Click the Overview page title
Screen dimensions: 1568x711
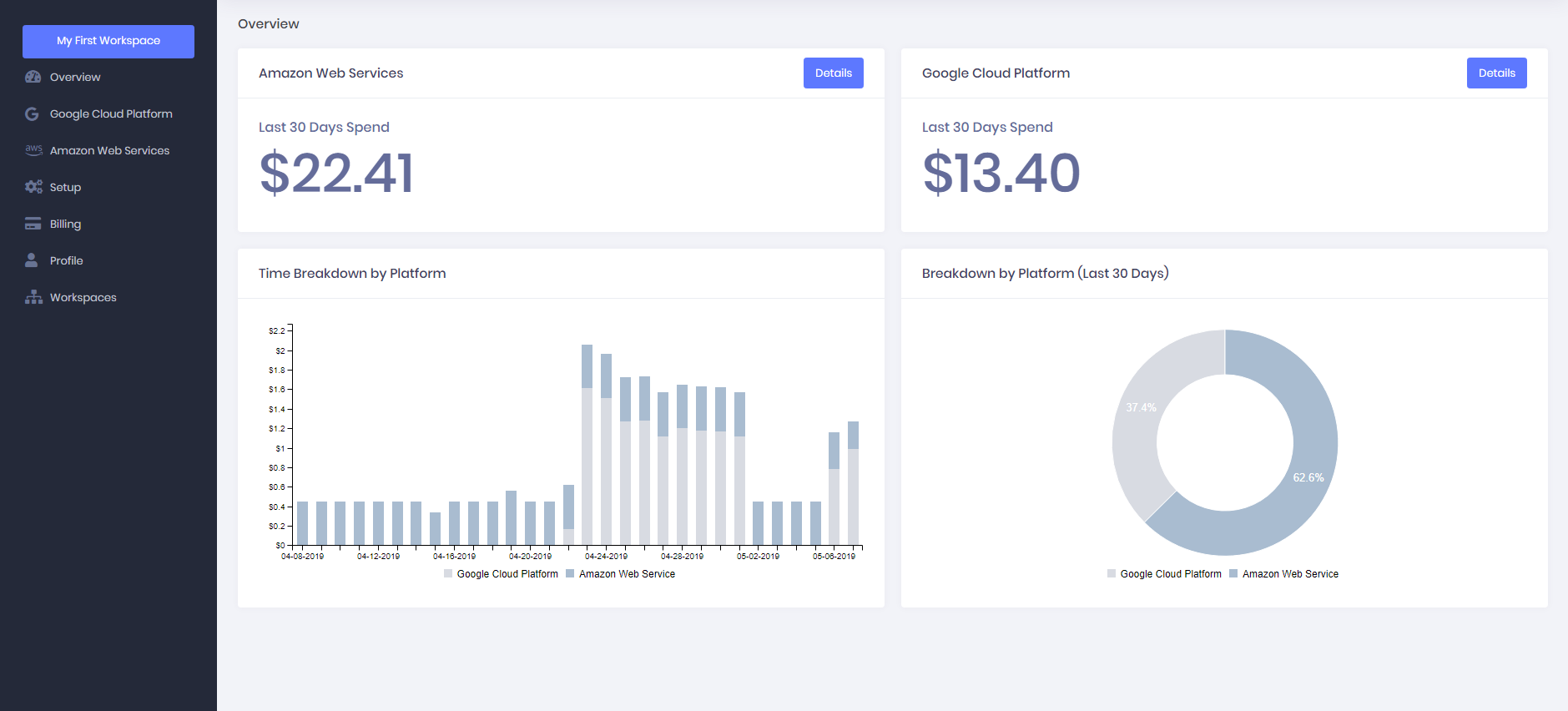point(269,24)
